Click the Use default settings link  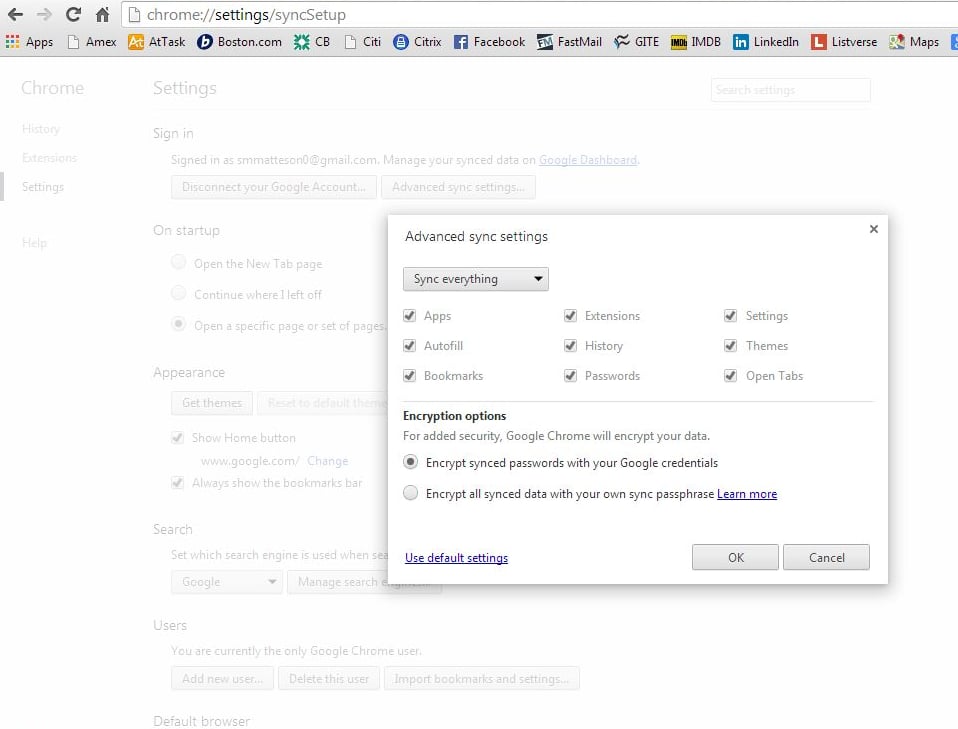456,557
